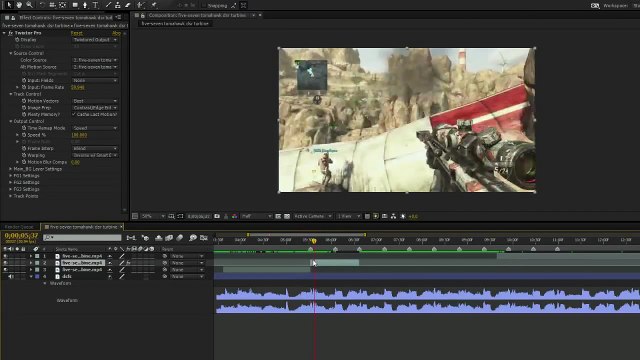Screen dimensions: 640x360
Task: Select the Zoom magnifier tool
Action: [29, 5]
